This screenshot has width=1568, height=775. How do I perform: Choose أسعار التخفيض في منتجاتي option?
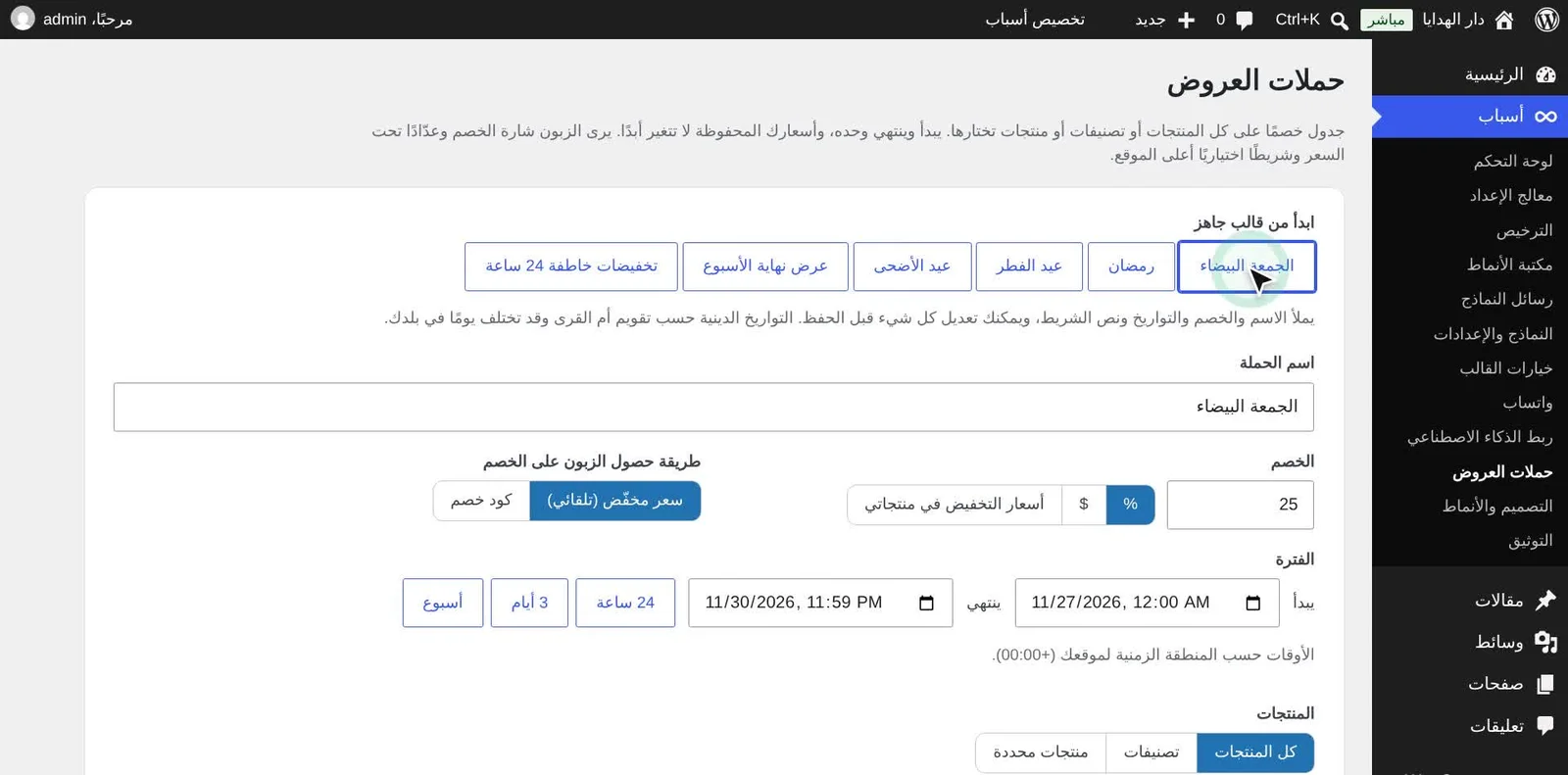coord(955,504)
